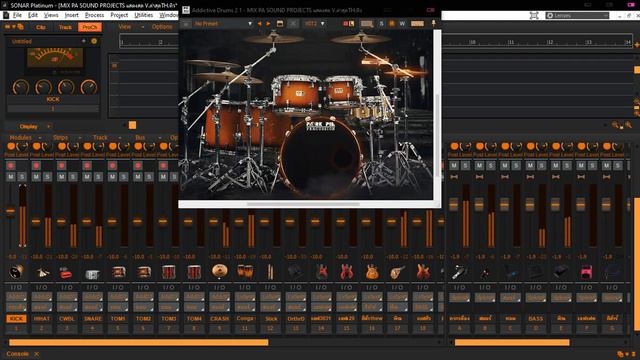Arm record on the CWBL track

62,166
